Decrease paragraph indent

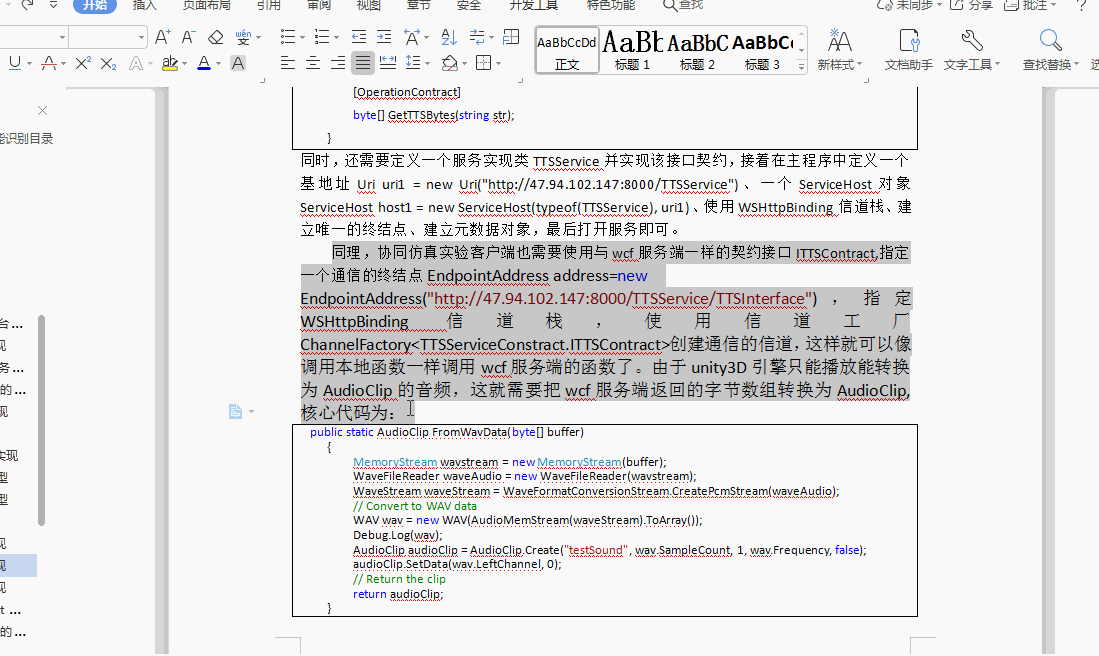[359, 37]
